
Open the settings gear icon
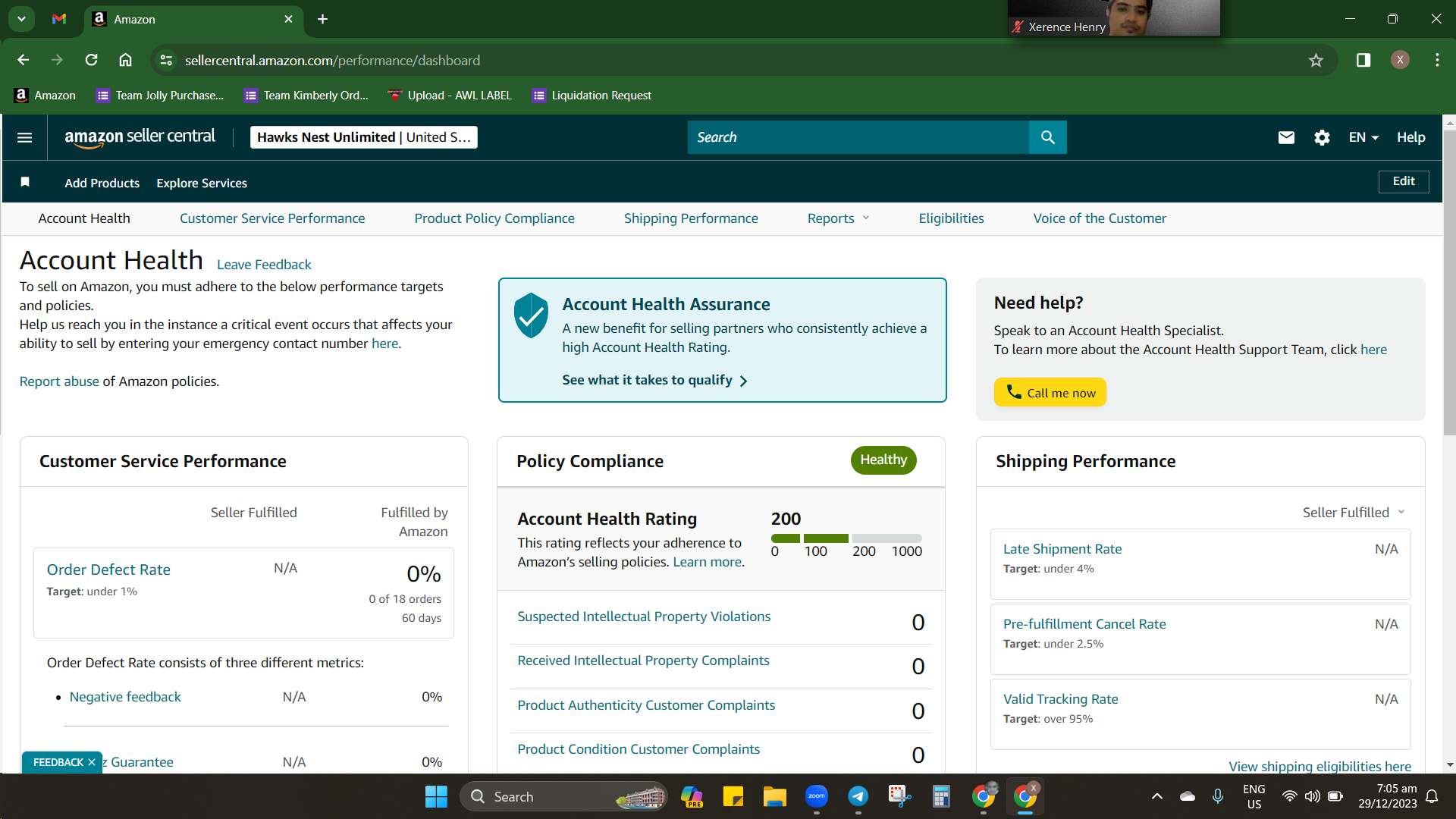pyautogui.click(x=1322, y=137)
